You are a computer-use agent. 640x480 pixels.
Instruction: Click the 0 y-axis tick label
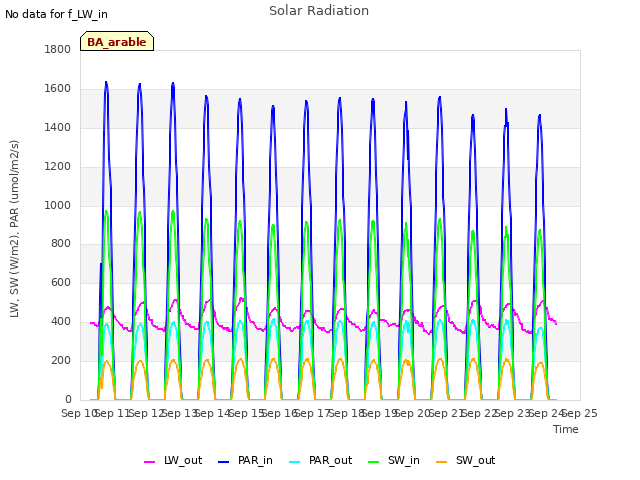[68, 399]
